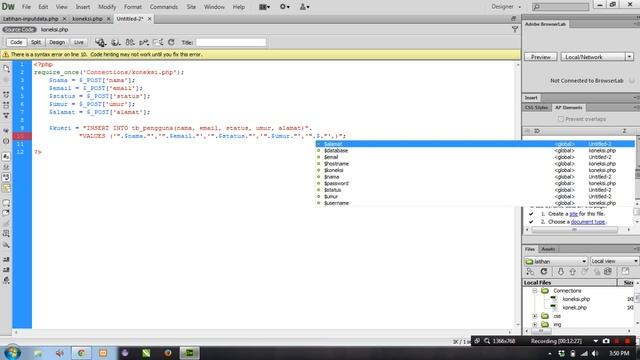
Task: Click the koneksi.php related file link
Action: click(x=55, y=29)
